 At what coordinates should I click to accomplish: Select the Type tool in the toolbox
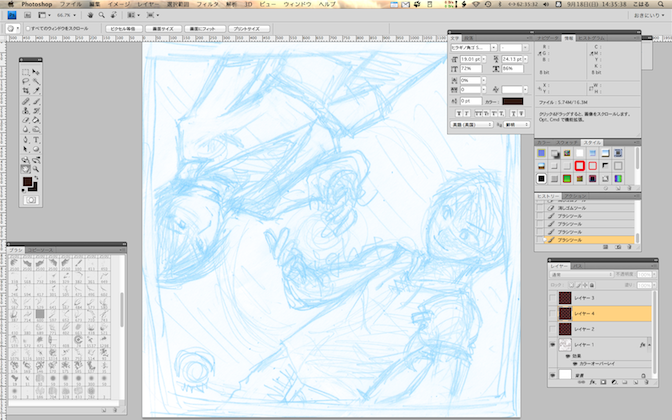coord(36,140)
